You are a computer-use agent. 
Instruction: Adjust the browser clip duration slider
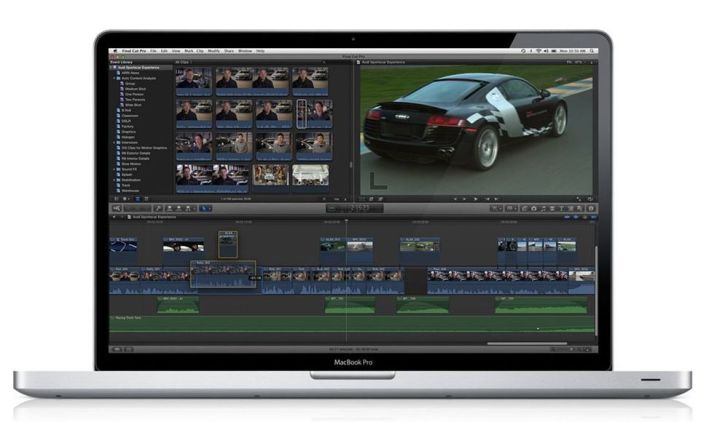pos(336,199)
